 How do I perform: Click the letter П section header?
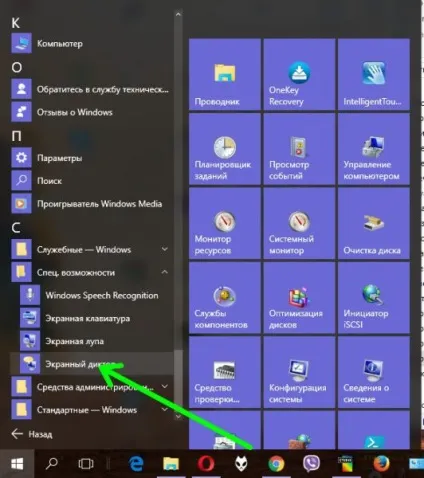[17, 136]
